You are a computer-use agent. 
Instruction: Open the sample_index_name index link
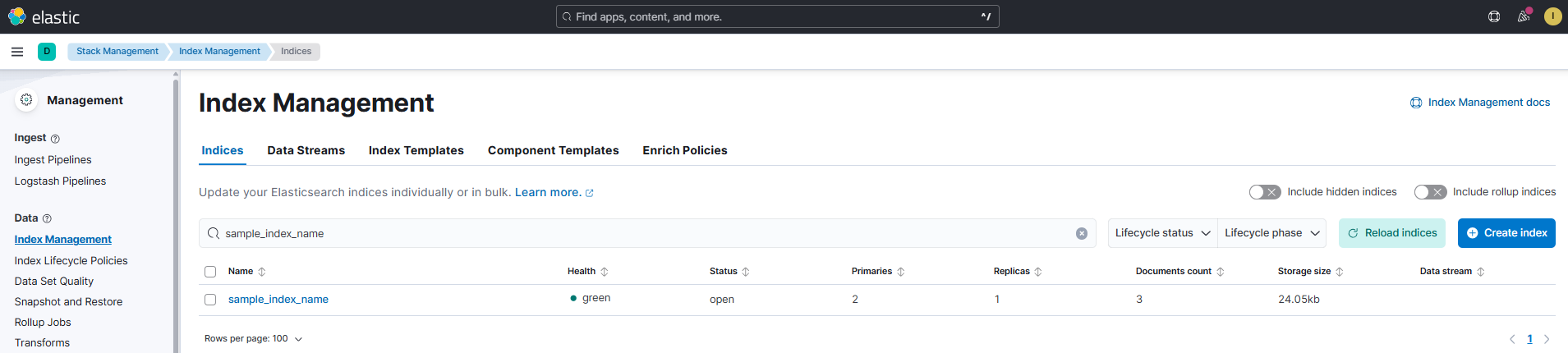click(x=278, y=300)
